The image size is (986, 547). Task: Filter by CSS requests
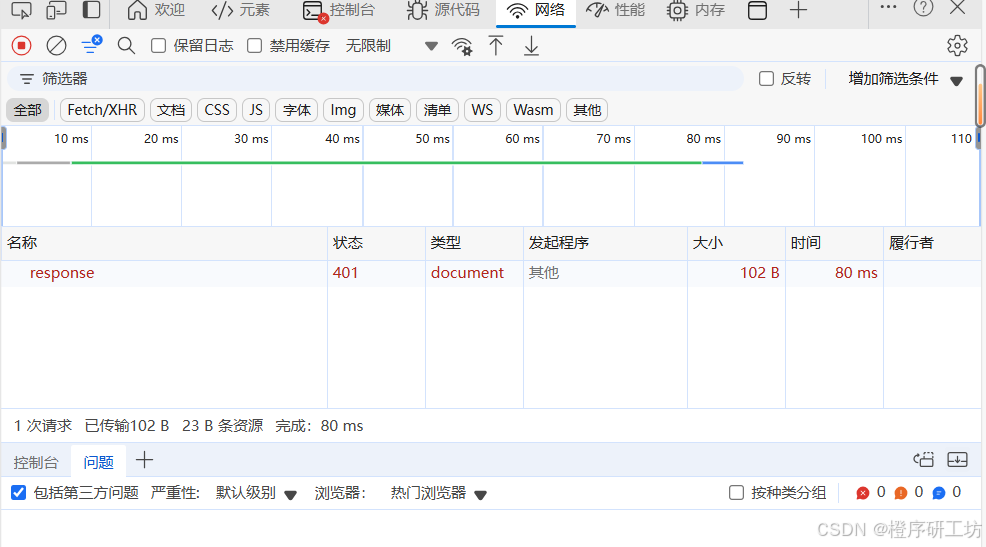coord(217,110)
